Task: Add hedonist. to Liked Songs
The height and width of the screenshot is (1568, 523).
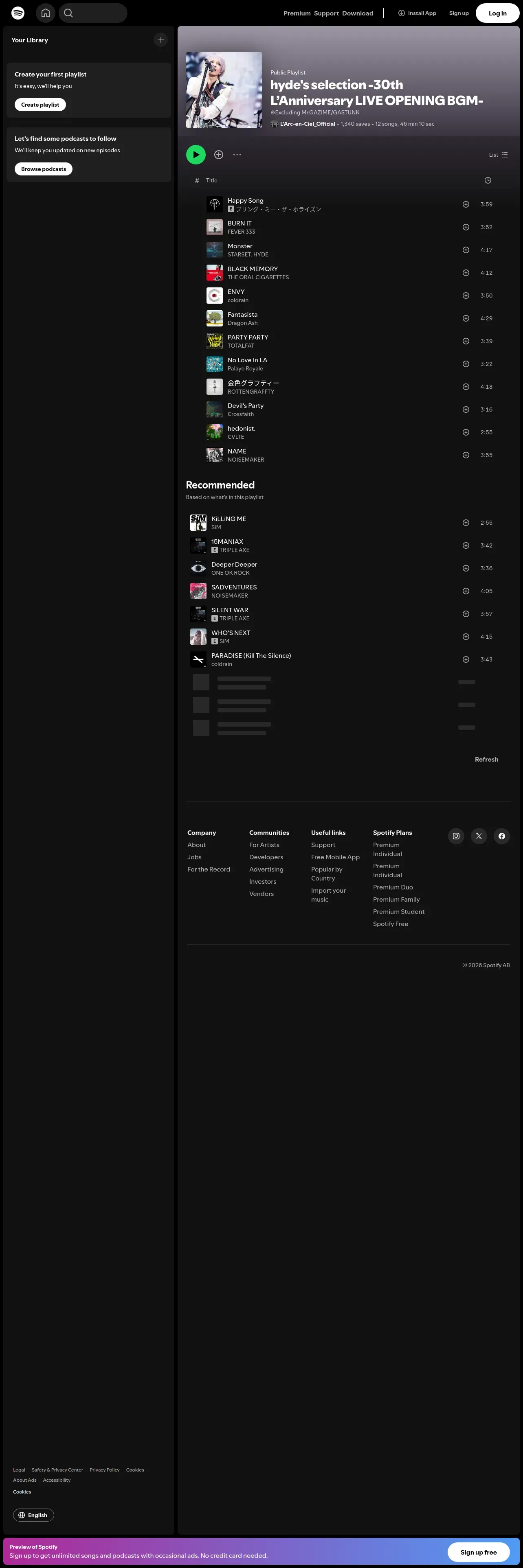Action: (x=466, y=432)
